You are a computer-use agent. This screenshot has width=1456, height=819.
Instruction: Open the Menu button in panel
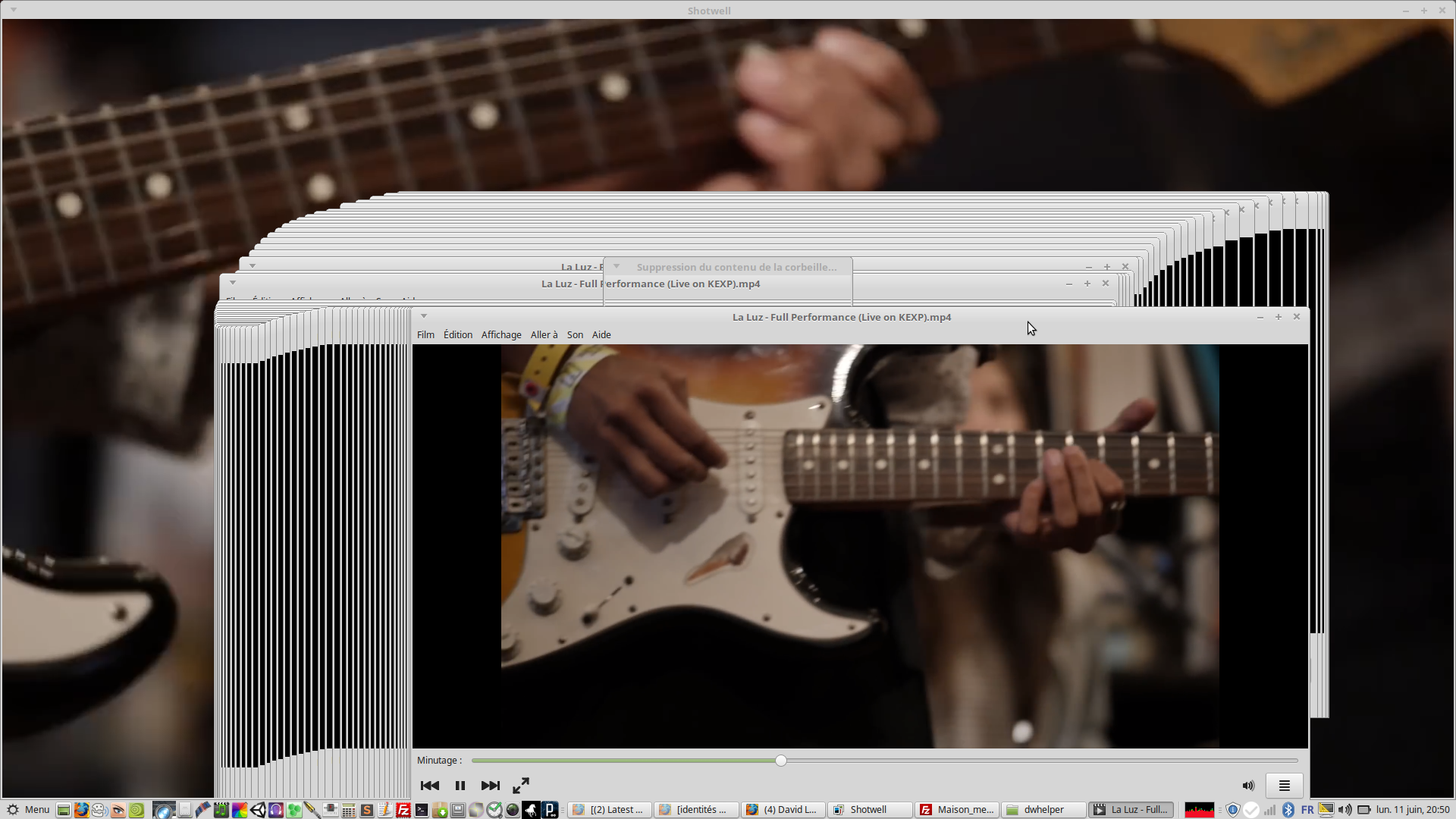(29, 809)
